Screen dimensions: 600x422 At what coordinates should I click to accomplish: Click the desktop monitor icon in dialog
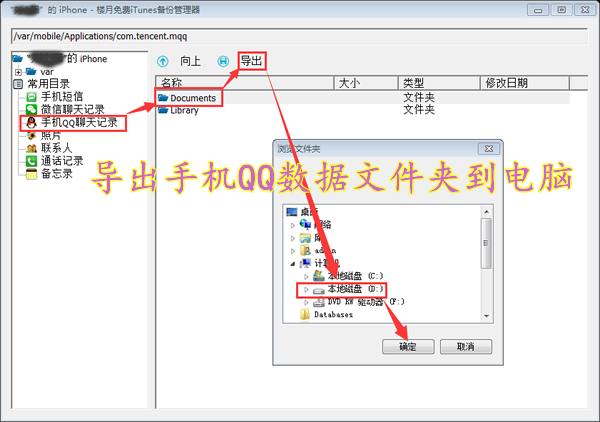(x=292, y=212)
